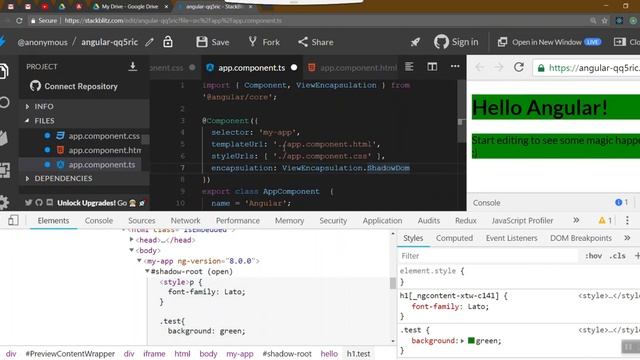Click the green background color swatch
The width and height of the screenshot is (640, 360).
[x=471, y=340]
